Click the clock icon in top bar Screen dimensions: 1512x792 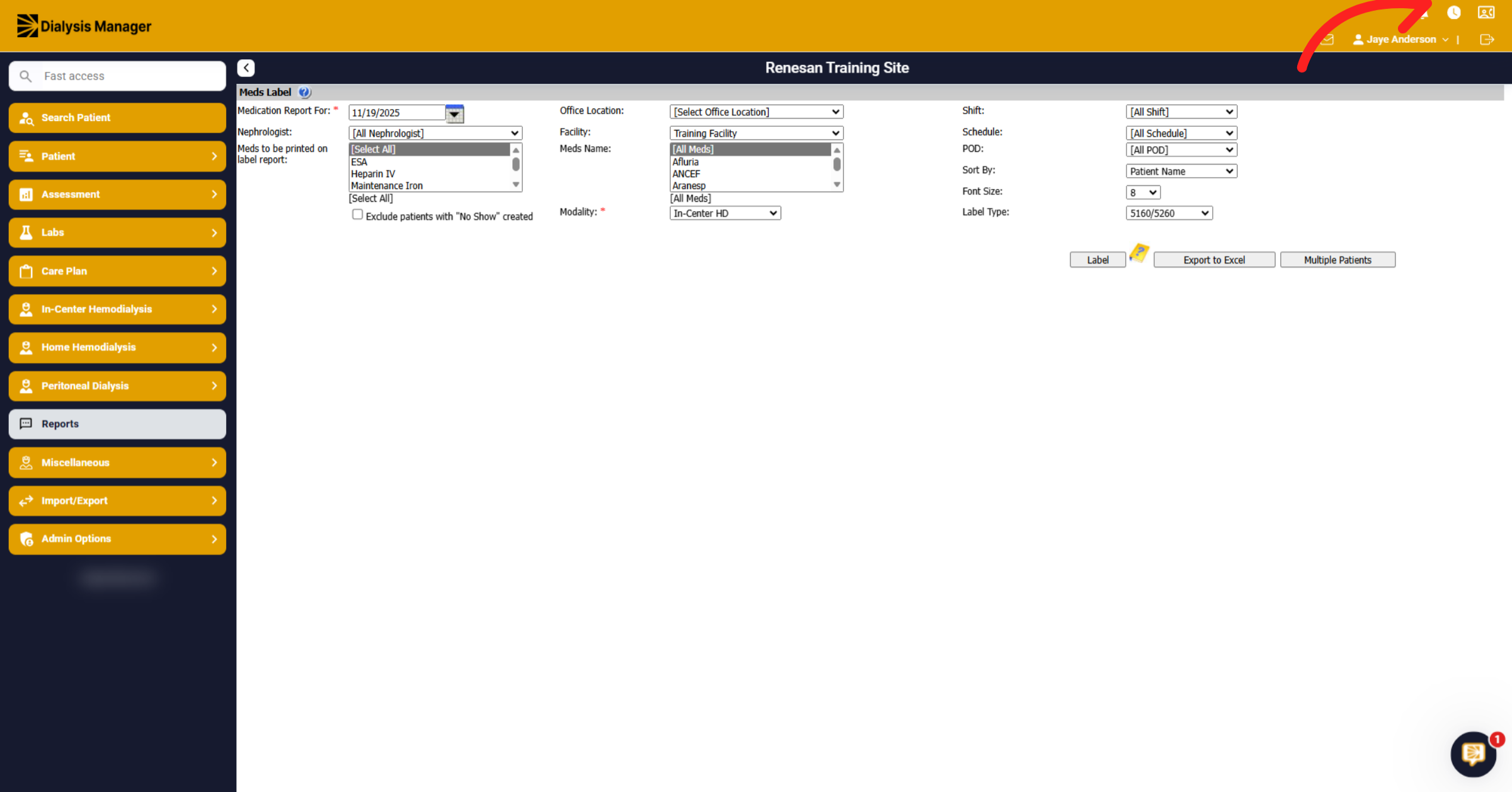1454,13
